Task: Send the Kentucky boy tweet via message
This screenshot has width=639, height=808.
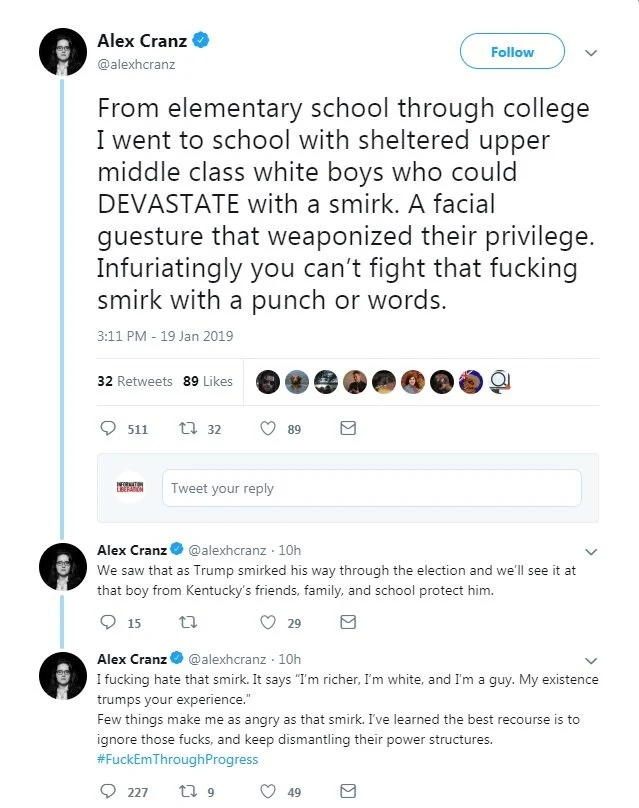Action: click(347, 622)
